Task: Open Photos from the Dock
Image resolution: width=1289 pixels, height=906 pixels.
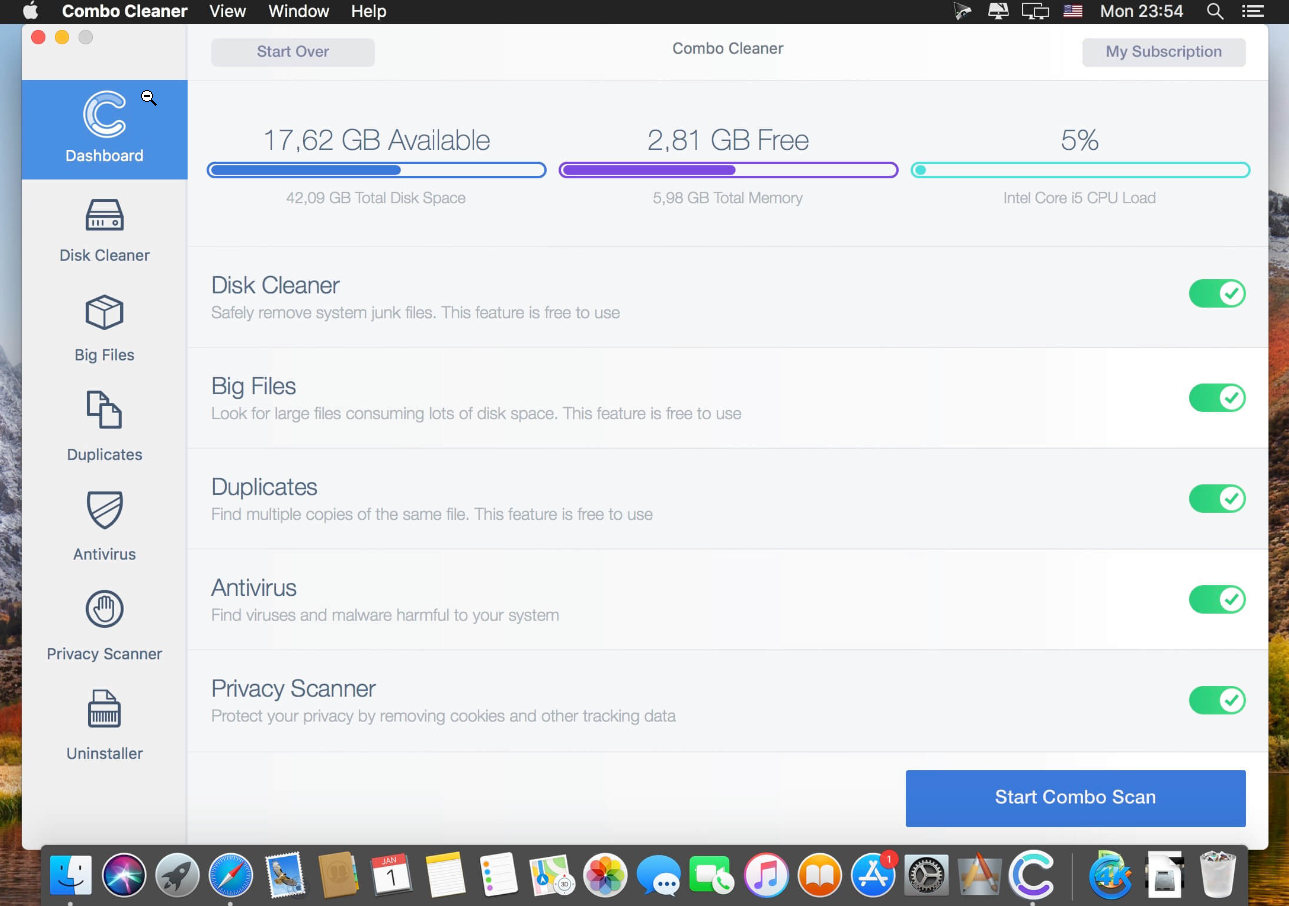Action: (x=605, y=876)
